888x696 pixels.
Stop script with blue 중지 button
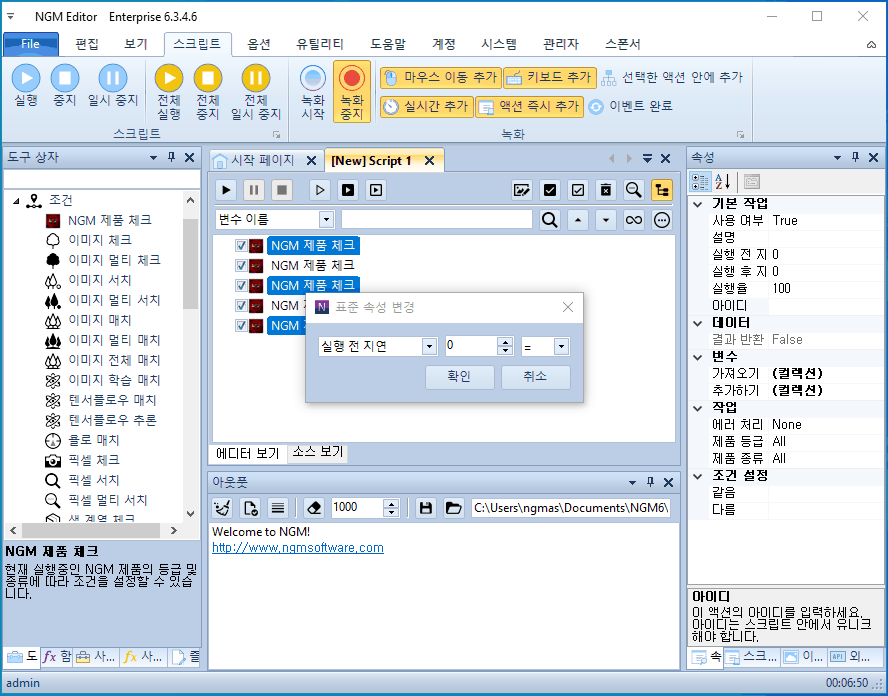tap(65, 86)
